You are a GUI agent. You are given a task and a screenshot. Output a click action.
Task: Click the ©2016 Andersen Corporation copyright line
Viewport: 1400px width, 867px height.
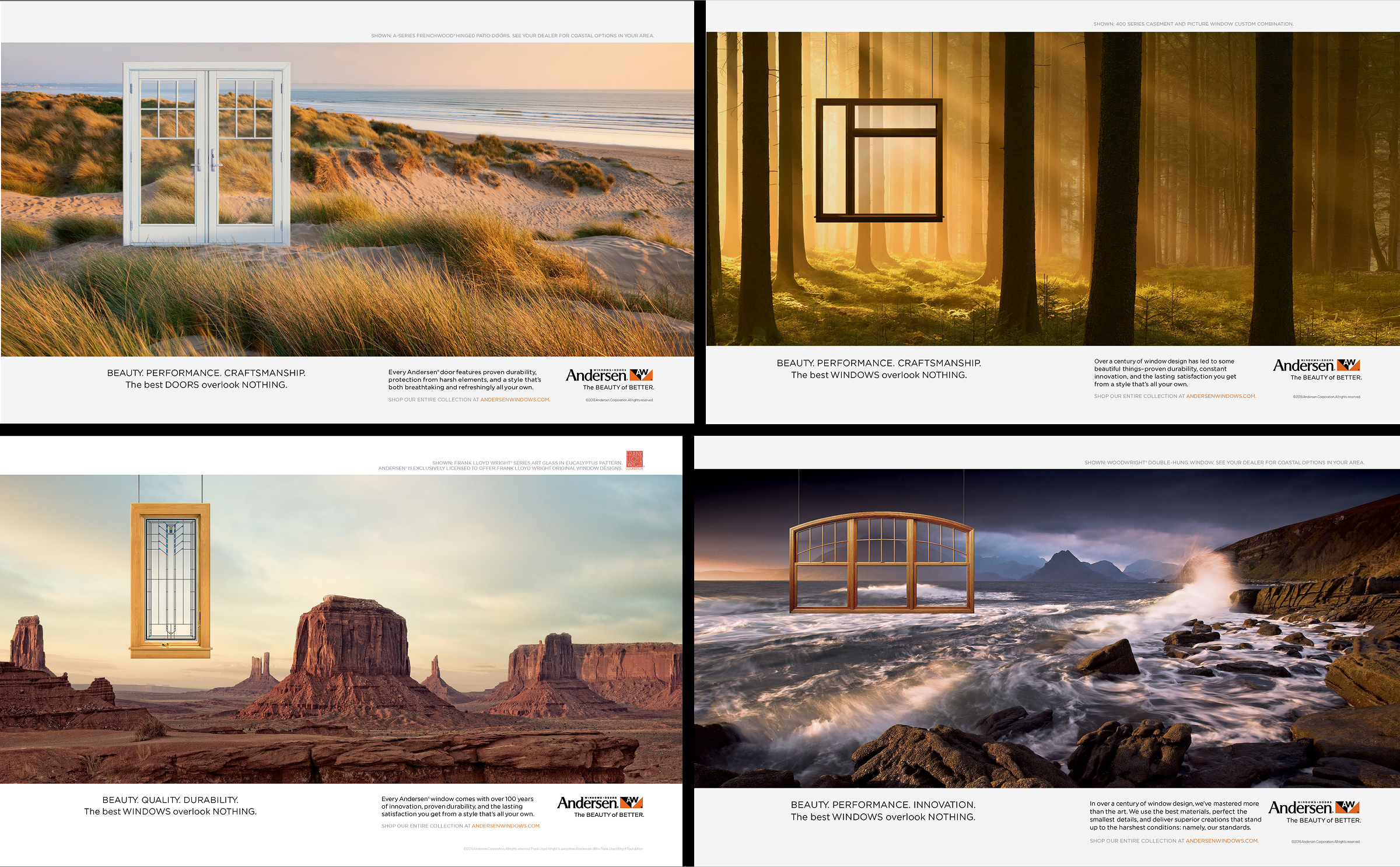click(619, 400)
